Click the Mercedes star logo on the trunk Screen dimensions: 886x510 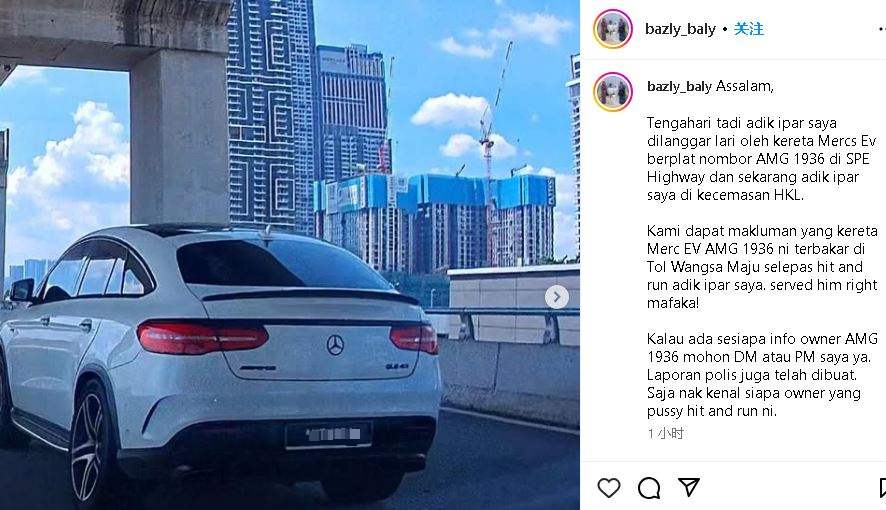[335, 345]
